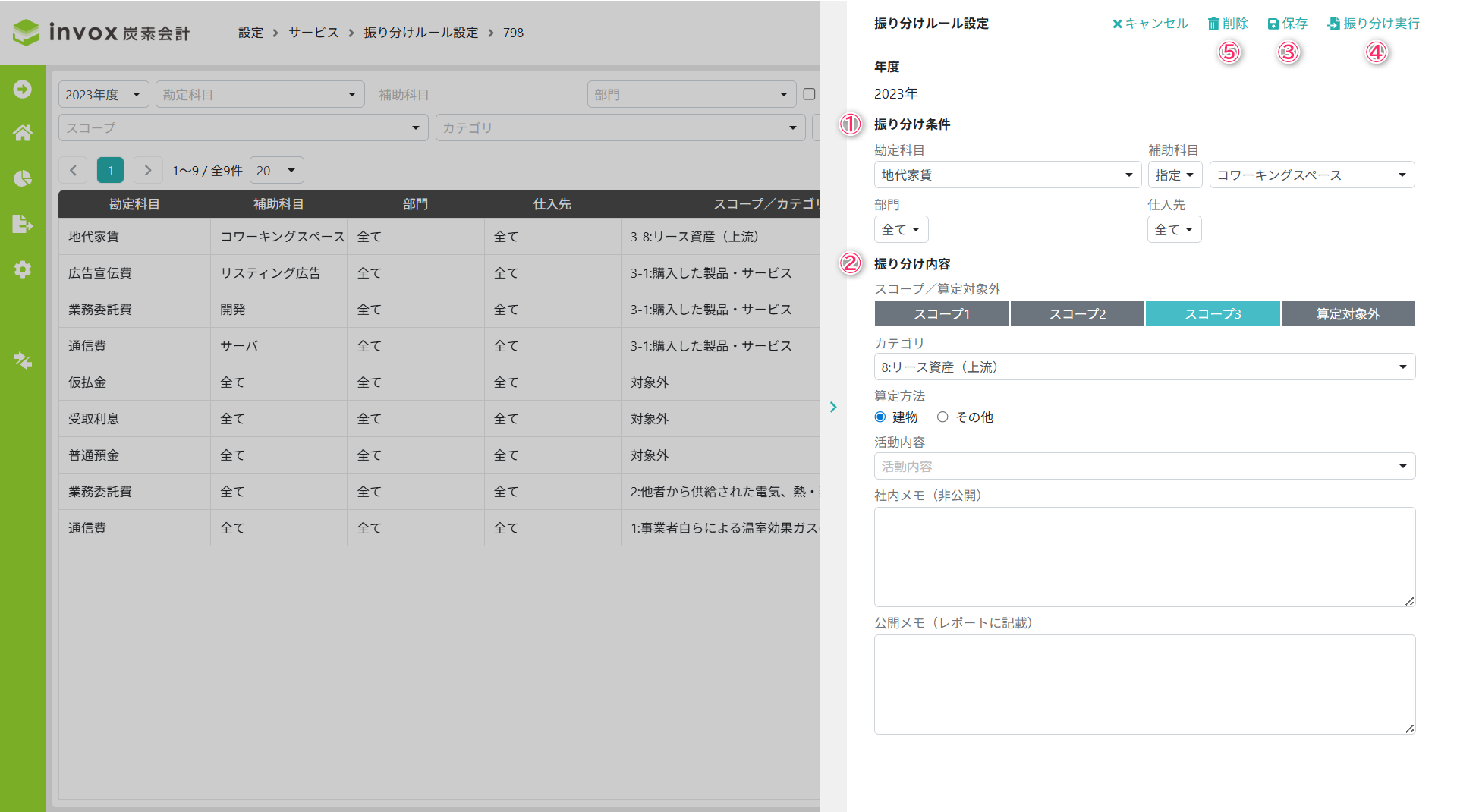This screenshot has width=1457, height=812.
Task: Open 活動内容 dropdown
Action: point(1144,466)
